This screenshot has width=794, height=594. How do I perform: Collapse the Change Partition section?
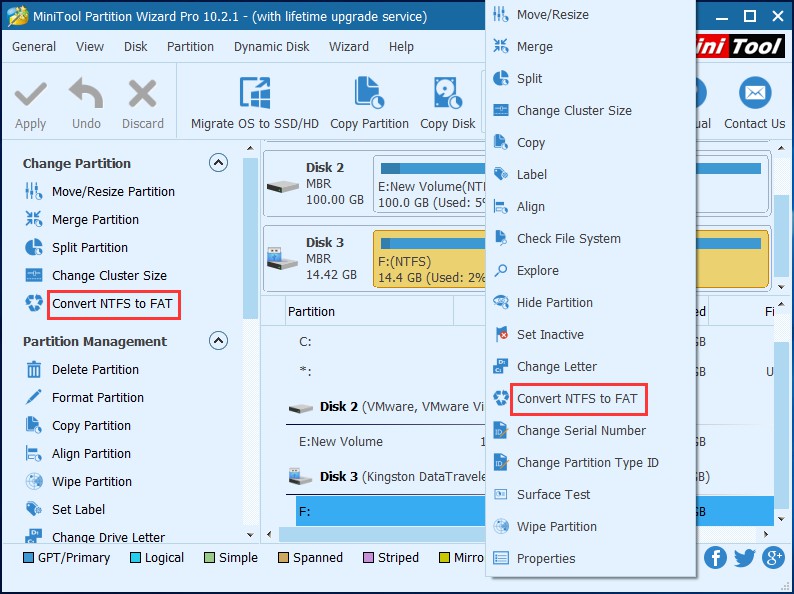point(218,163)
